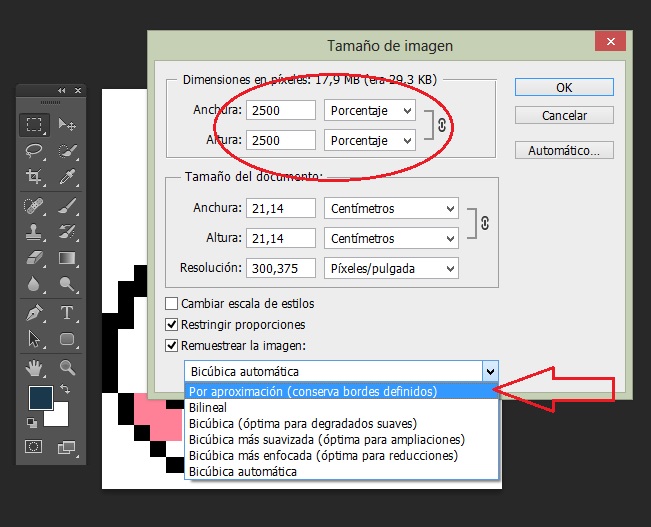Choose Bilineal resampling option
The width and height of the screenshot is (651, 527).
(x=341, y=407)
